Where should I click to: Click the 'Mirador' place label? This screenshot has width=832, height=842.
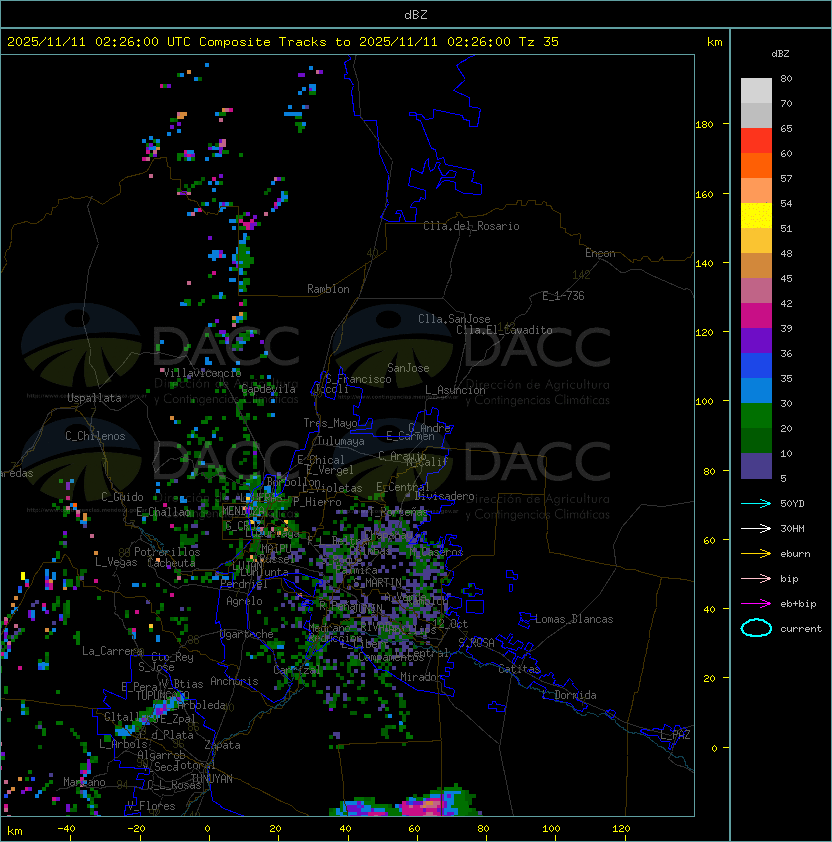421,677
